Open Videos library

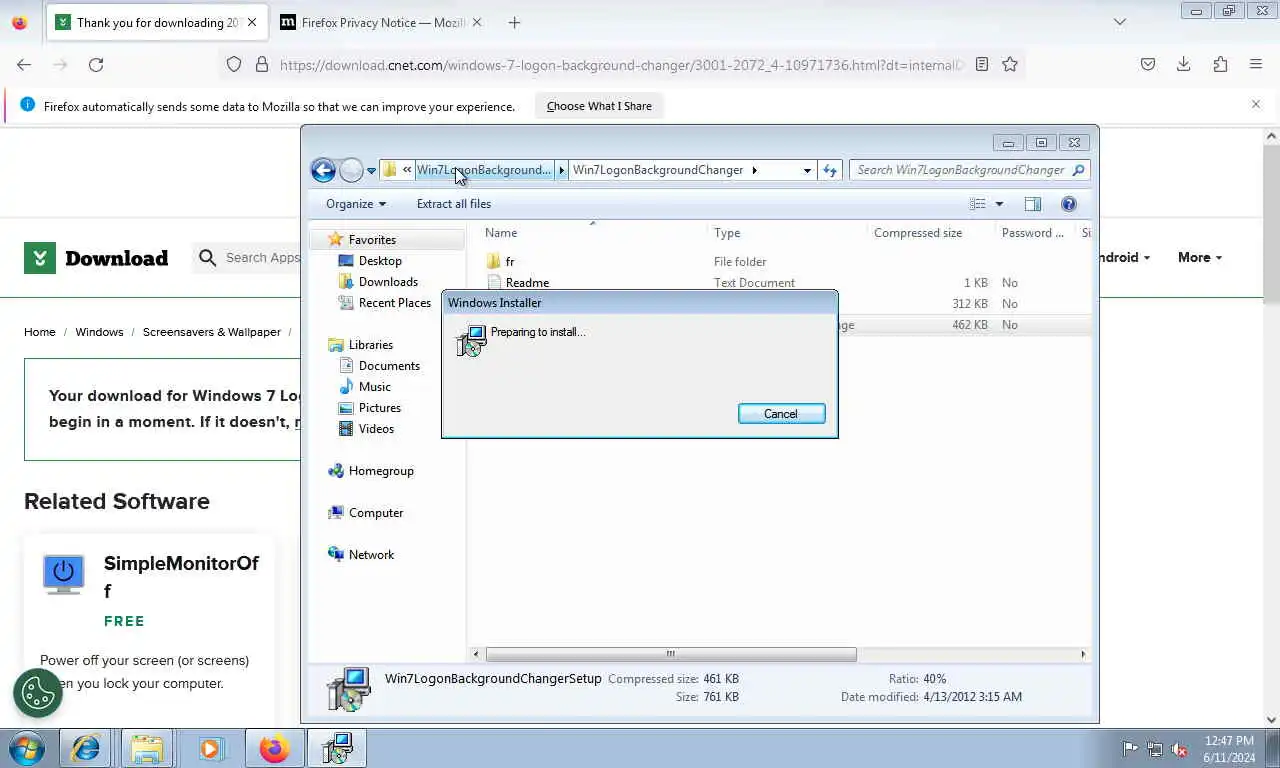(x=376, y=429)
